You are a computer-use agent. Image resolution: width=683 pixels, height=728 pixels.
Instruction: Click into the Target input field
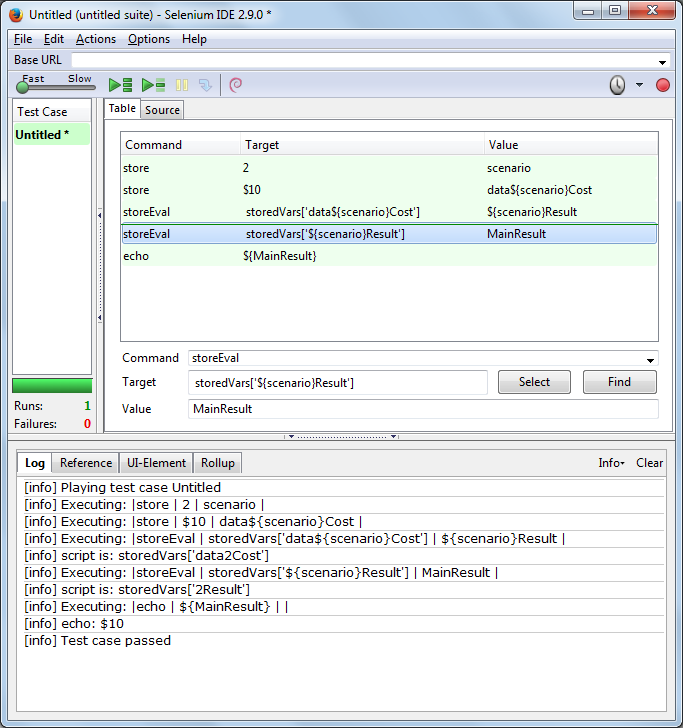[x=338, y=383]
